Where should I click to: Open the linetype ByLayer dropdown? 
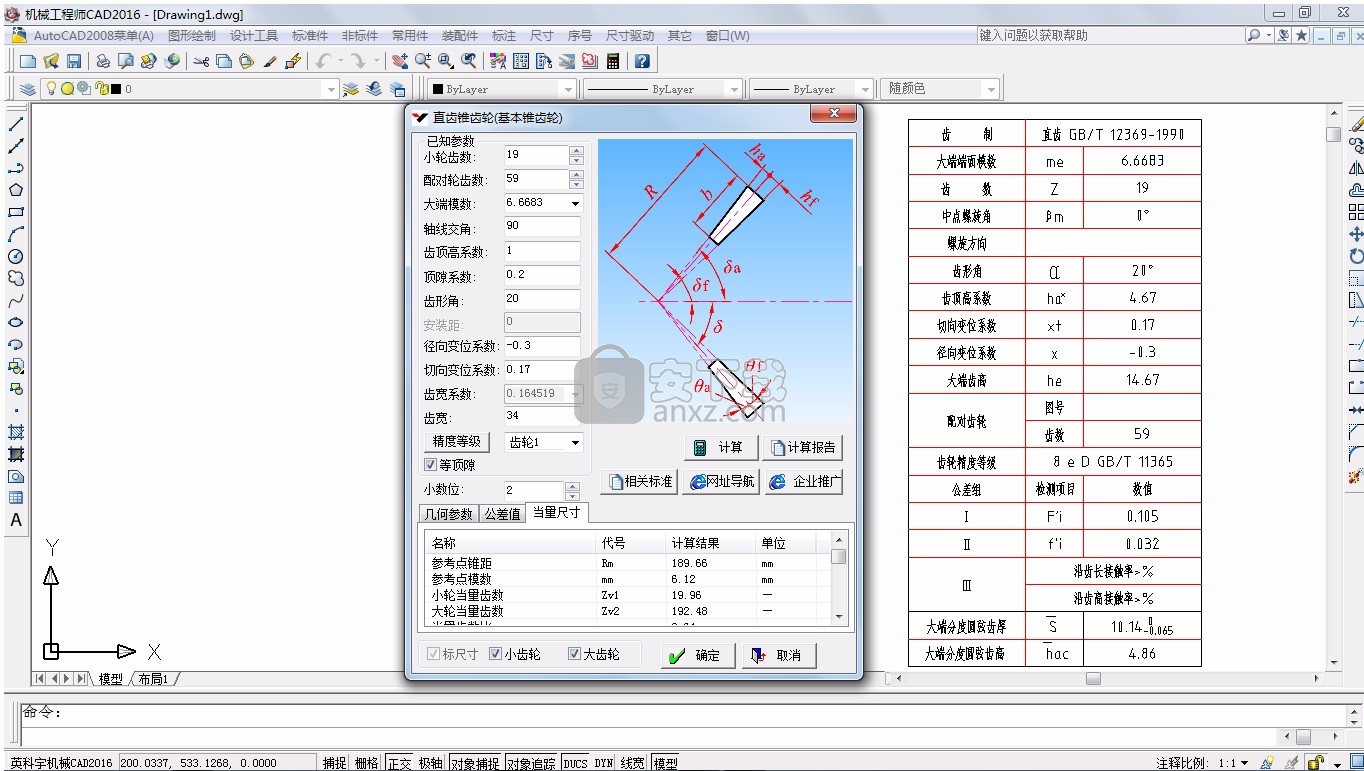(734, 89)
